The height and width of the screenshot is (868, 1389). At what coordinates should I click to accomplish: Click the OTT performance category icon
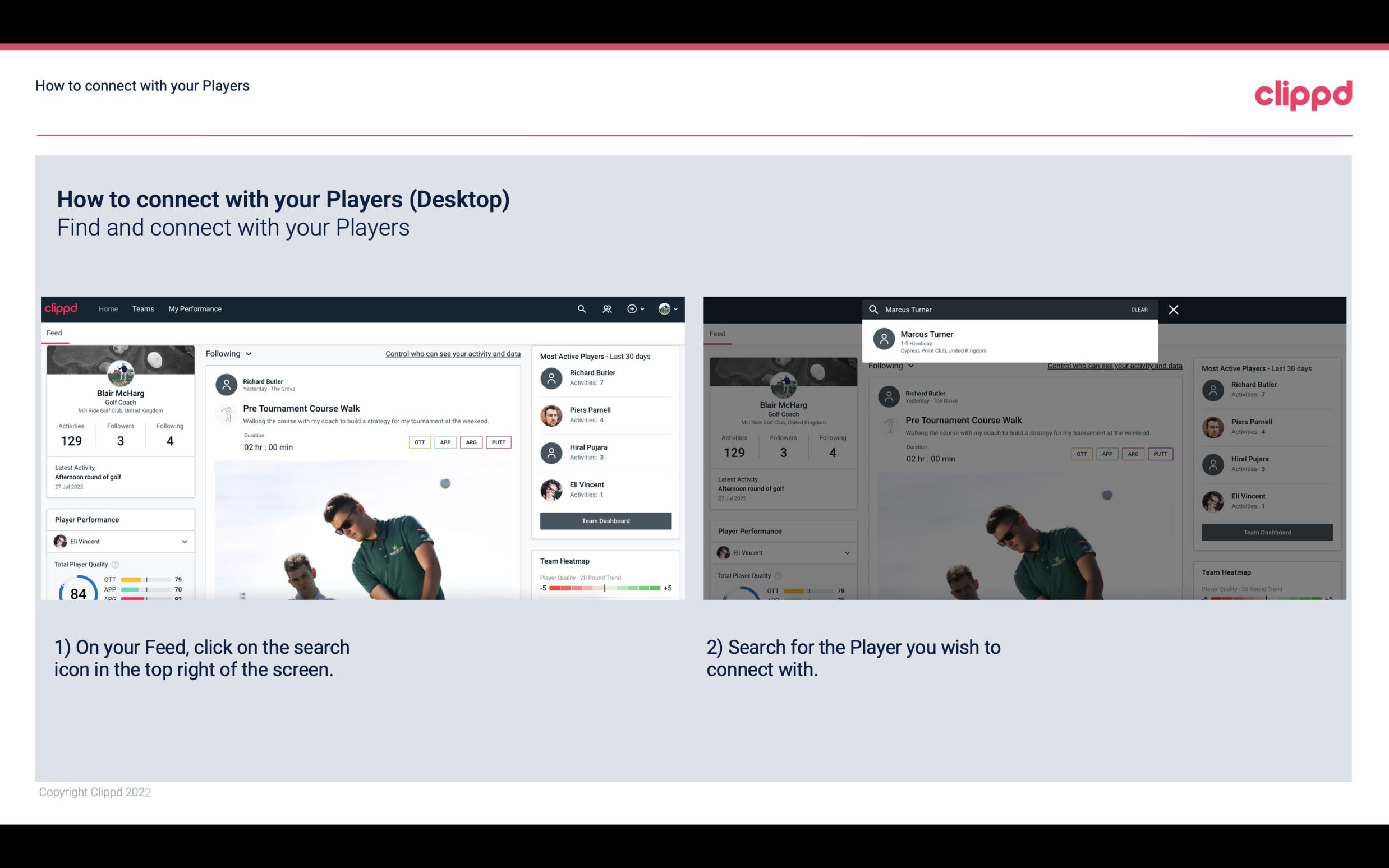tap(420, 442)
